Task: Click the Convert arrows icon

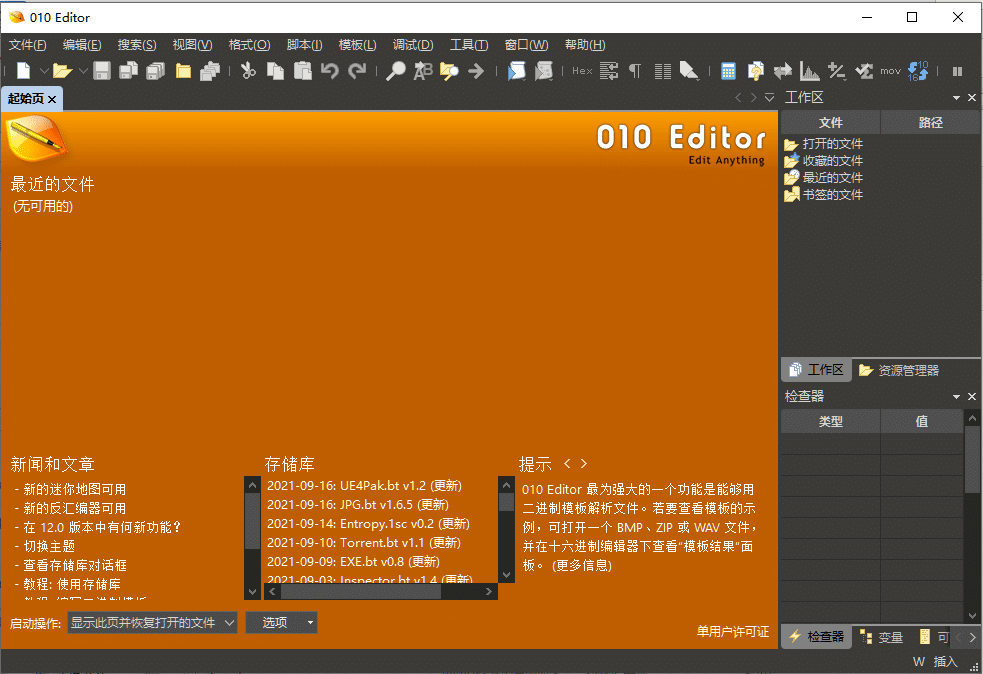Action: click(x=782, y=71)
